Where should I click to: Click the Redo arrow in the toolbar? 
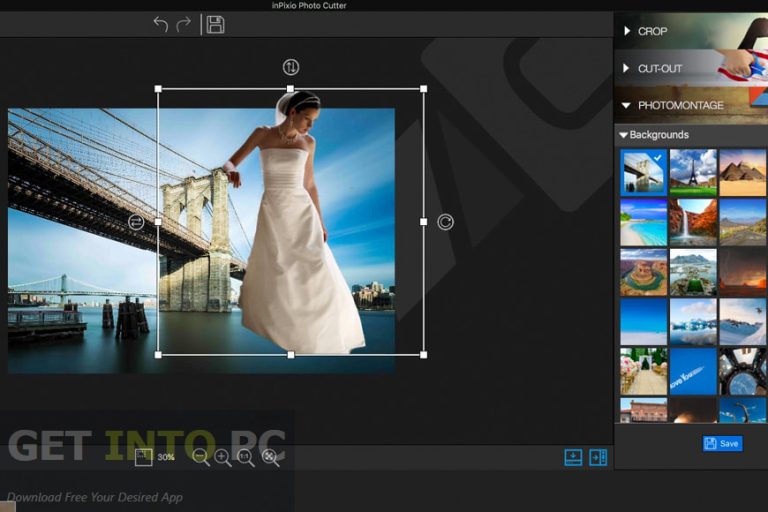184,25
